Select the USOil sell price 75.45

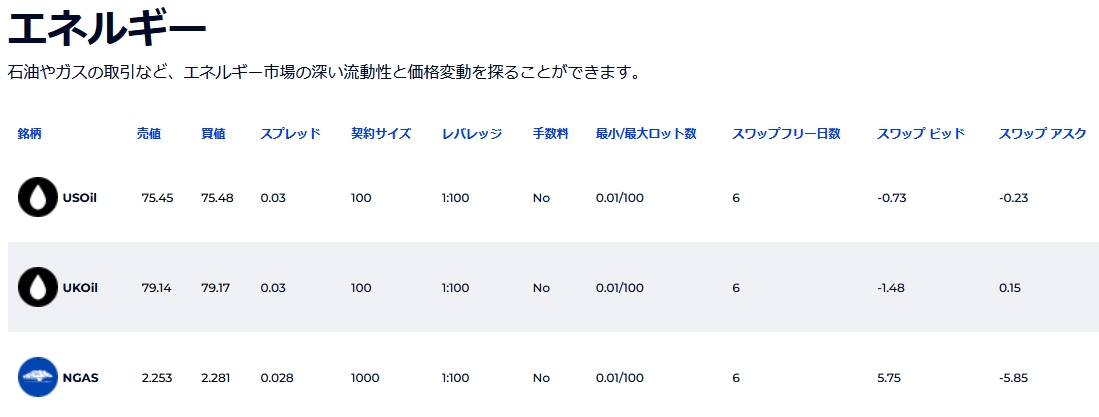[157, 198]
